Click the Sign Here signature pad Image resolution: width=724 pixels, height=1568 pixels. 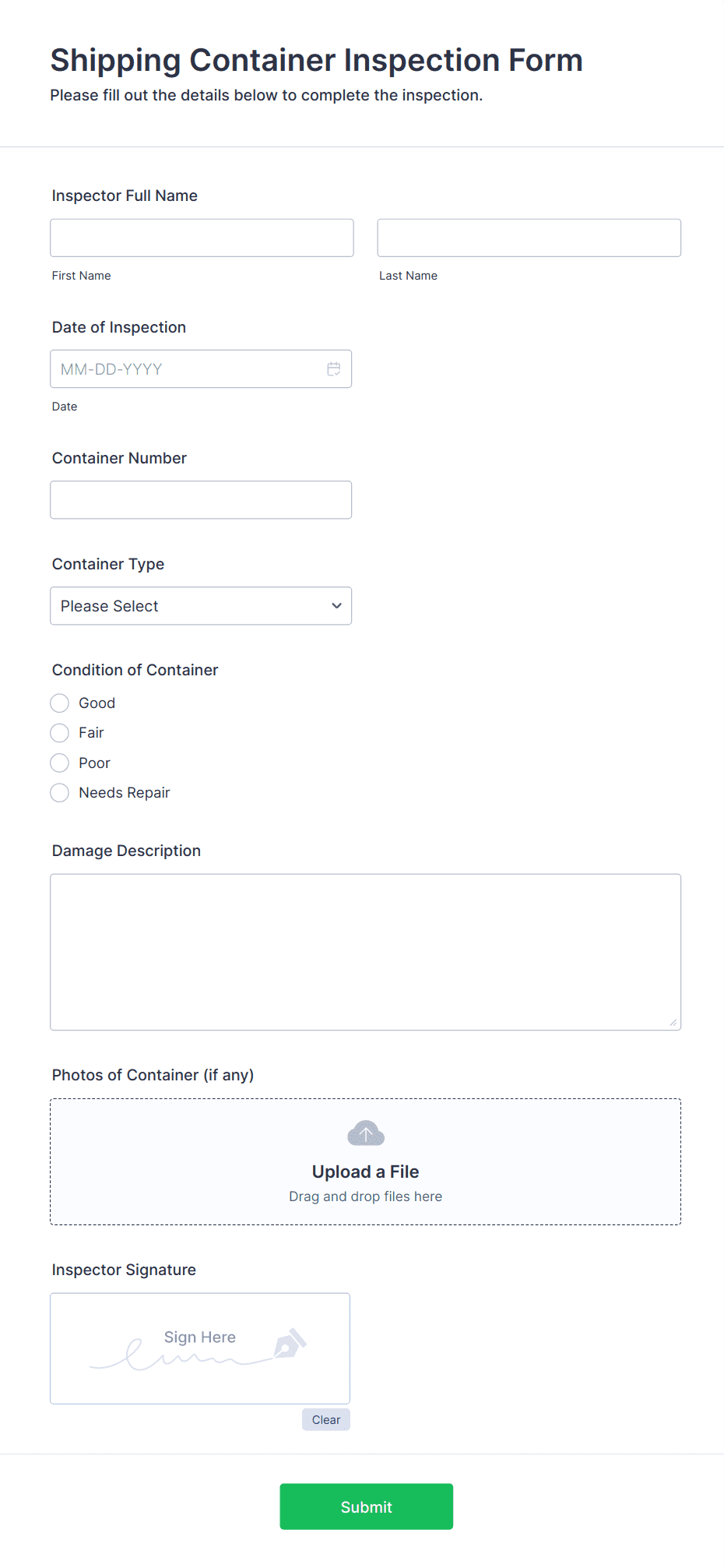click(199, 1348)
